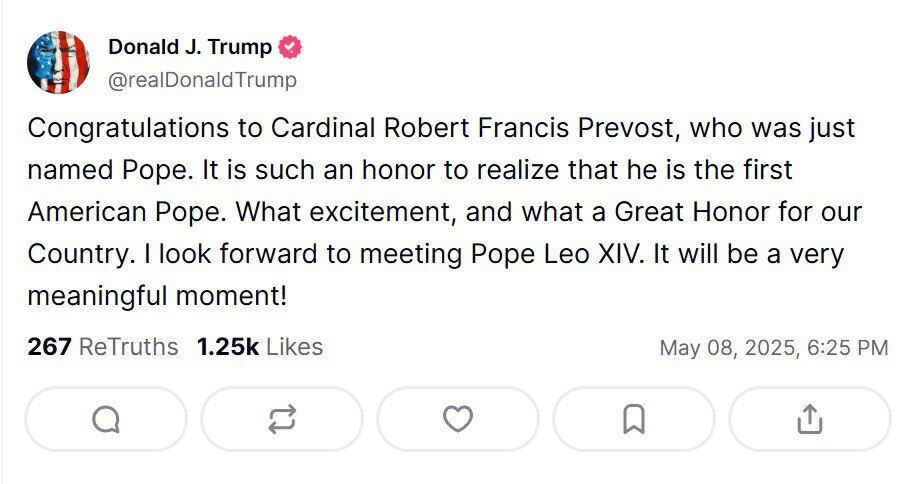The height and width of the screenshot is (484, 910).
Task: Click 'meaningful moment!' at the post's end
Action: click(158, 296)
